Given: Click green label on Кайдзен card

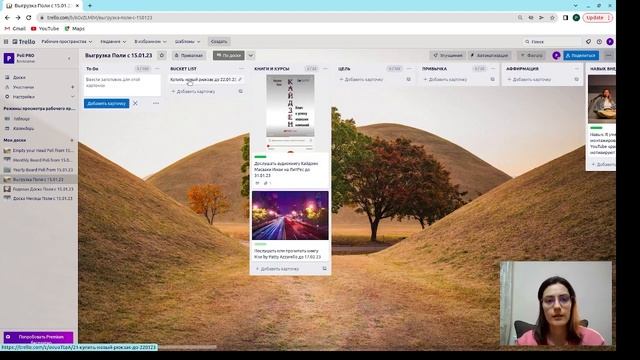Looking at the screenshot, I should point(260,157).
